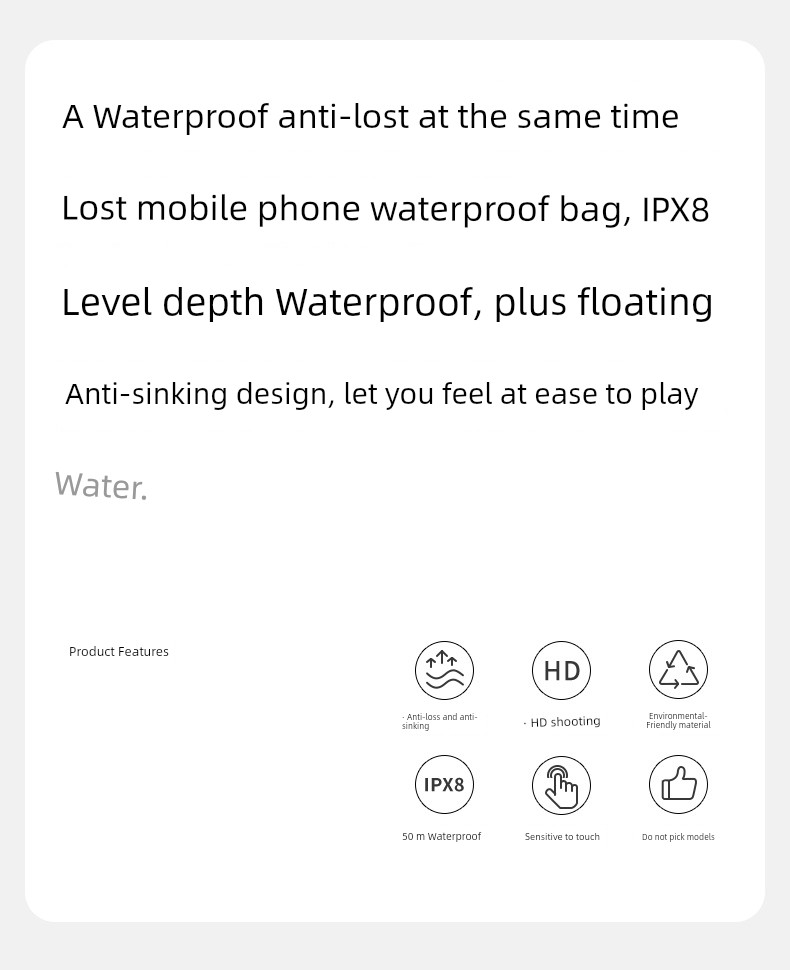Click the 'Environmental-Friendly material' caption

coord(678,721)
